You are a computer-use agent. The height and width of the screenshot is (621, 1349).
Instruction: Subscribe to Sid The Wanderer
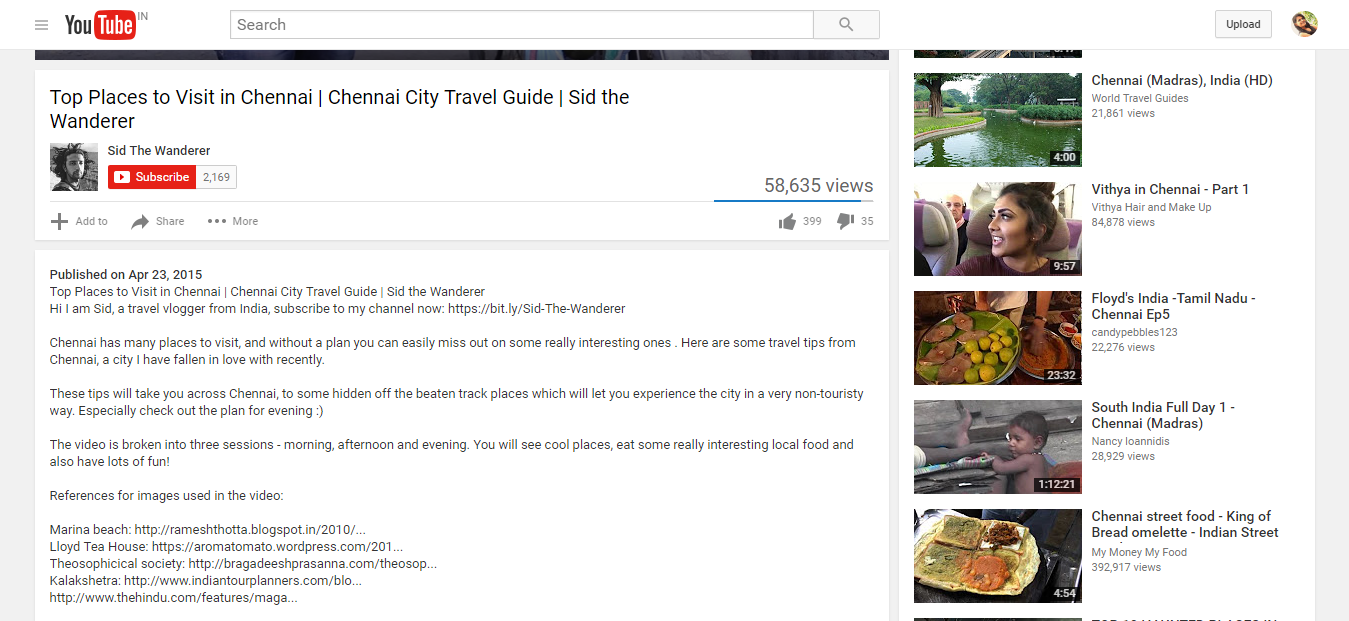tap(152, 177)
